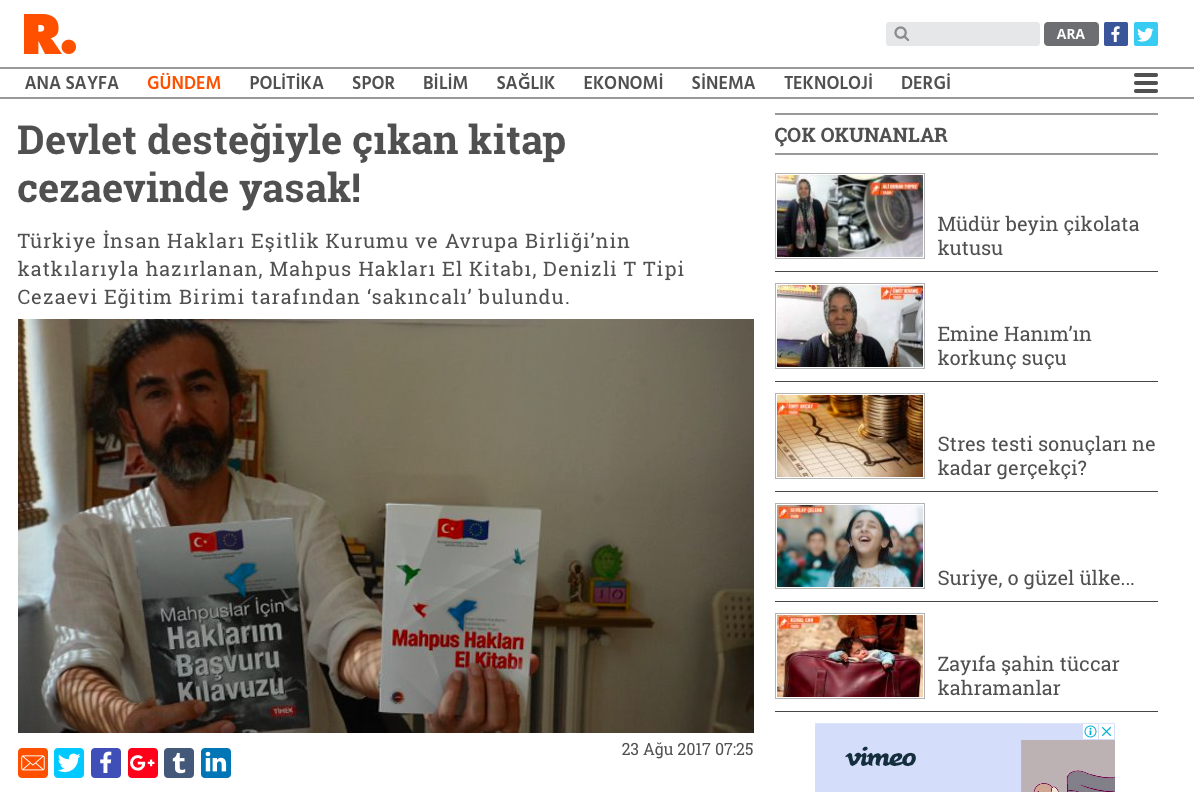Open the 'Suriye, o güzel ülke...' thumbnail
Viewport: 1194px width, 792px height.
click(850, 546)
